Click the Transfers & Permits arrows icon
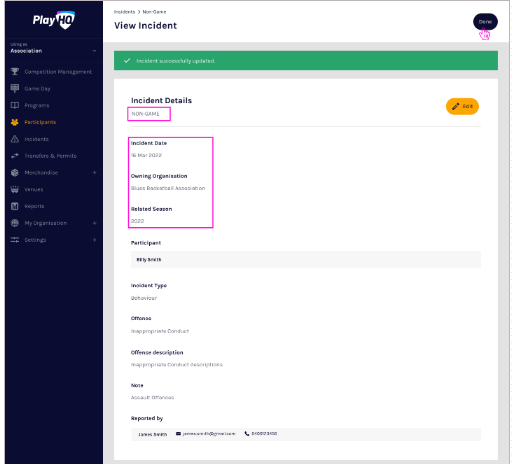The height and width of the screenshot is (464, 512). 15,156
